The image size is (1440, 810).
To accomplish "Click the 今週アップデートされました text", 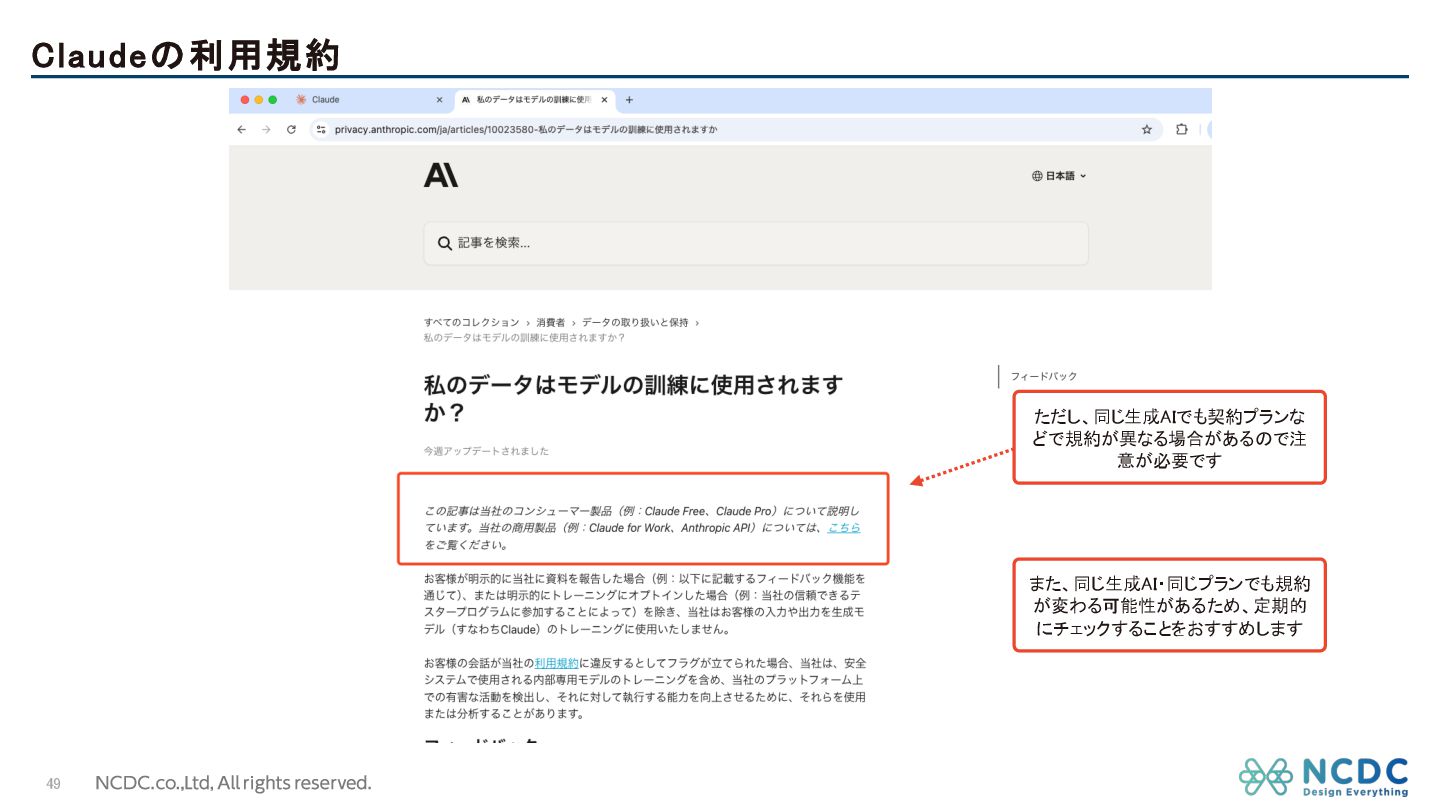I will click(x=486, y=451).
